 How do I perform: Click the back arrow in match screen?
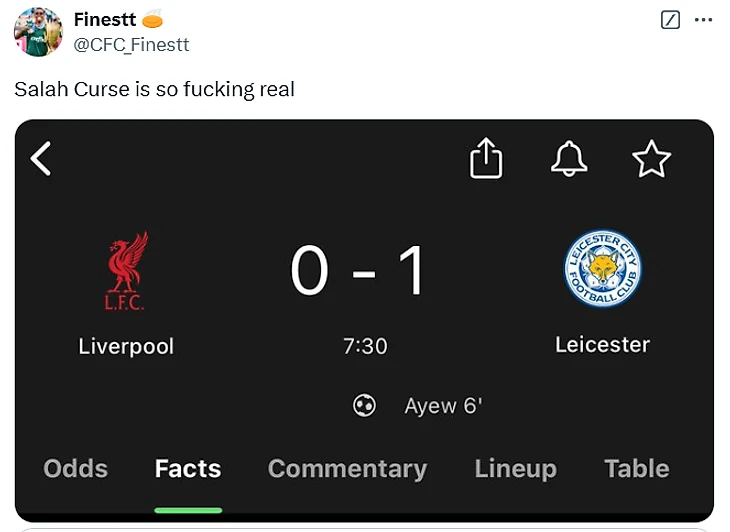pos(41,158)
